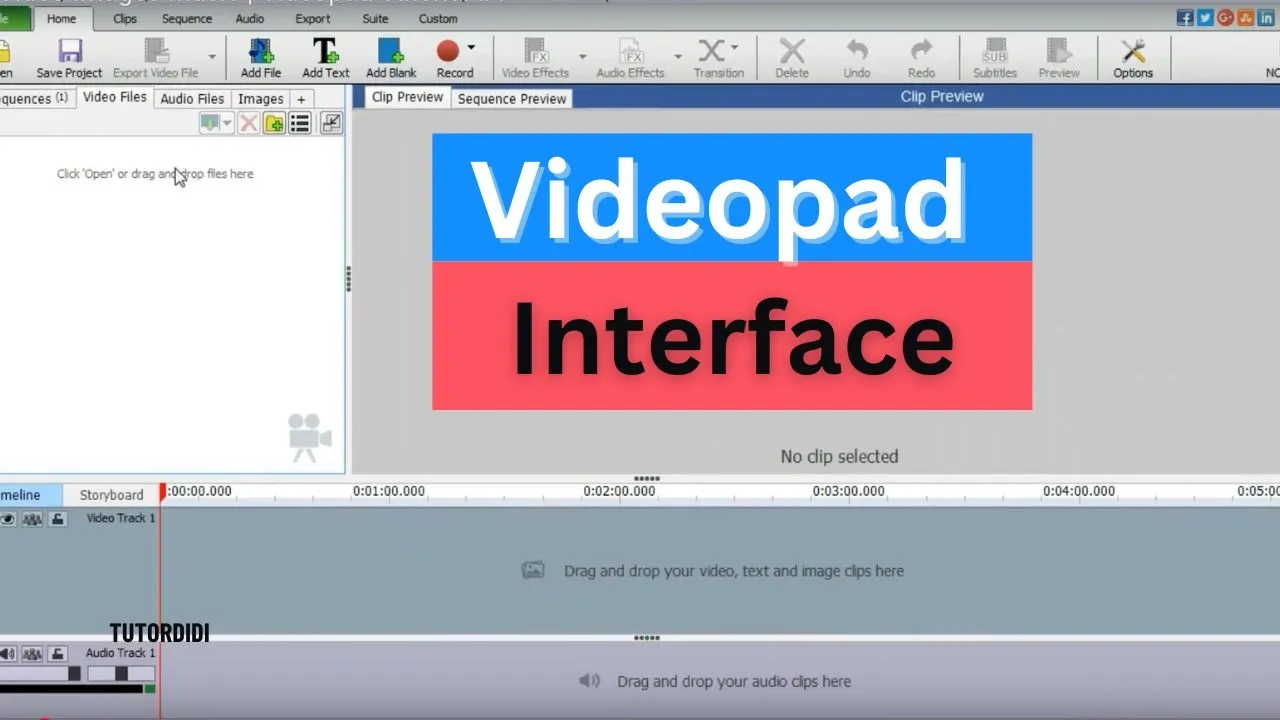1280x720 pixels.
Task: Open Video Effects from the toolbar
Action: point(536,51)
